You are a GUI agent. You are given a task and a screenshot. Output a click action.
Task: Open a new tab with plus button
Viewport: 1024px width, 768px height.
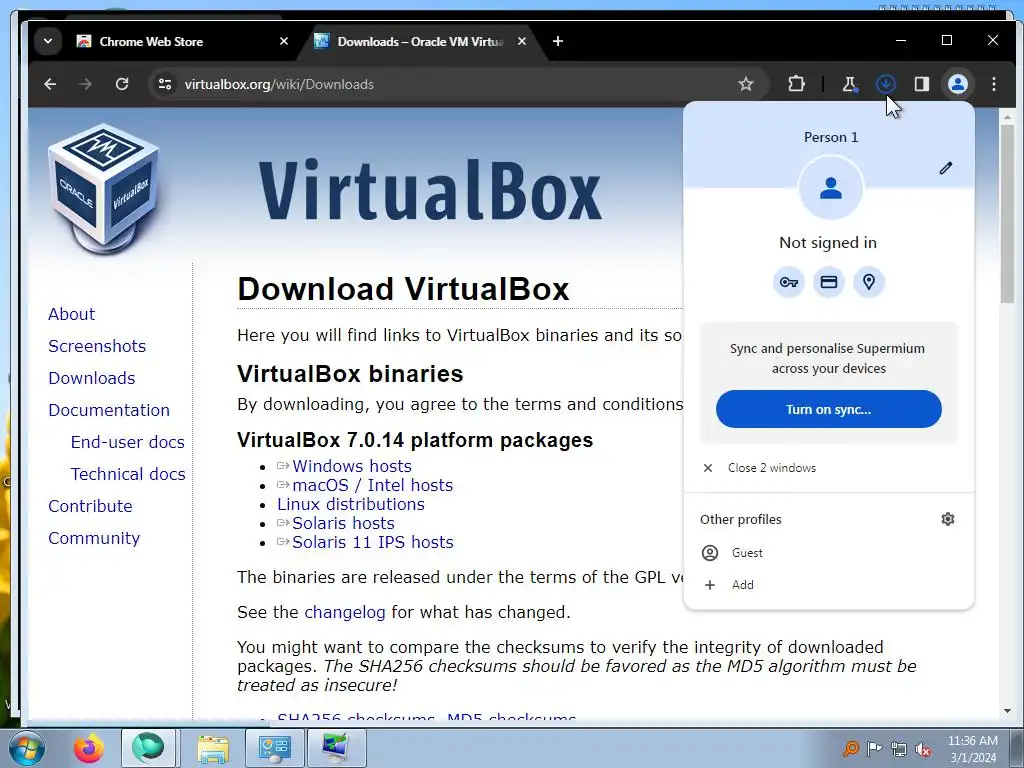click(558, 41)
